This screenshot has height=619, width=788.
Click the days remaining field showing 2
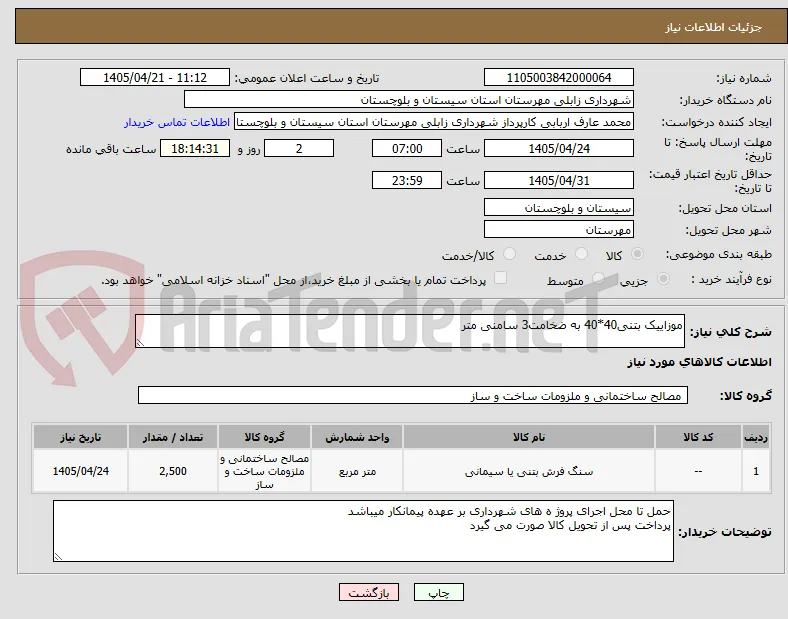[299, 148]
